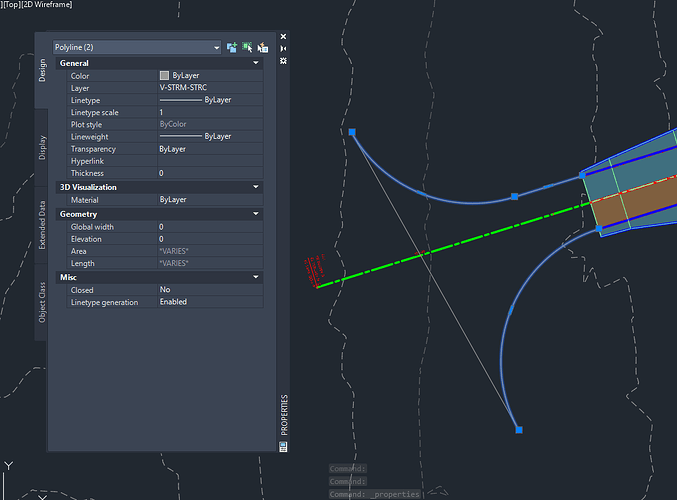Select the top-left polyline endpoint grip

[x=352, y=132]
